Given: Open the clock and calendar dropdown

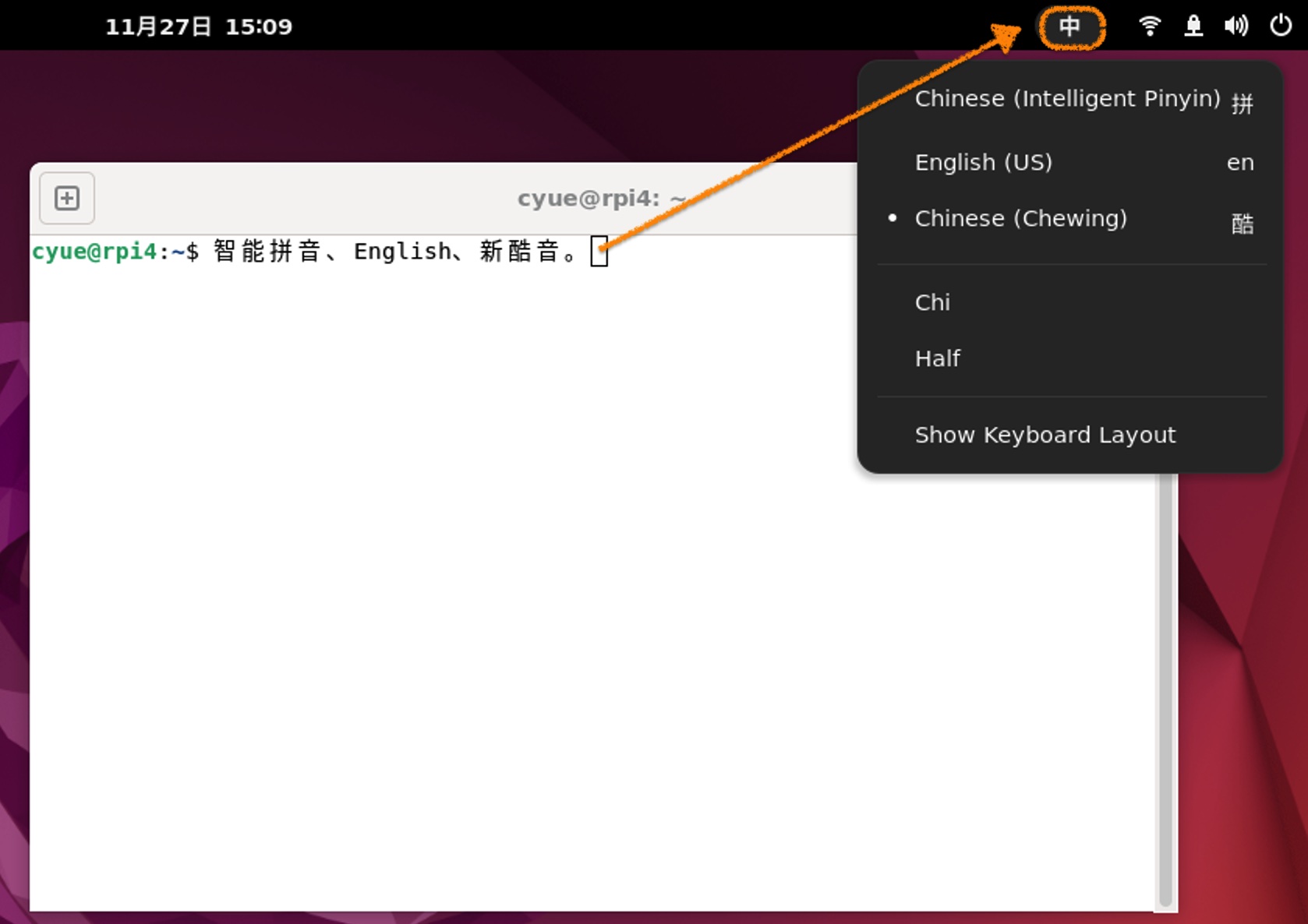Looking at the screenshot, I should pyautogui.click(x=199, y=26).
